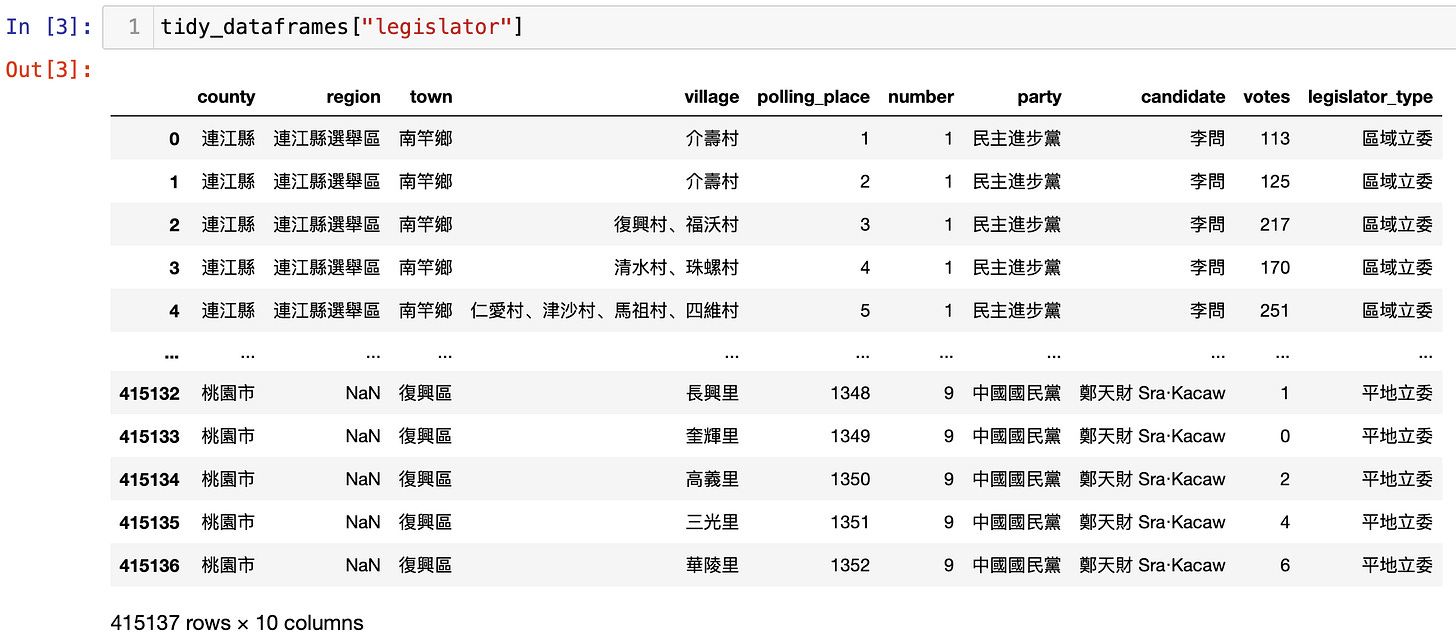This screenshot has height=643, width=1456.
Task: Click "415137 rows × 10 columns" summary text
Action: [237, 623]
